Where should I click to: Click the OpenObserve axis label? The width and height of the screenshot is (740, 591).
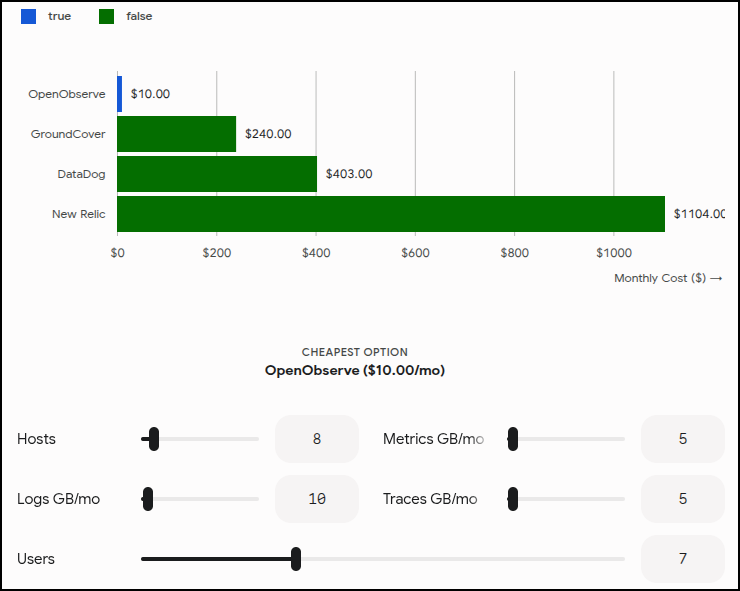tap(67, 94)
